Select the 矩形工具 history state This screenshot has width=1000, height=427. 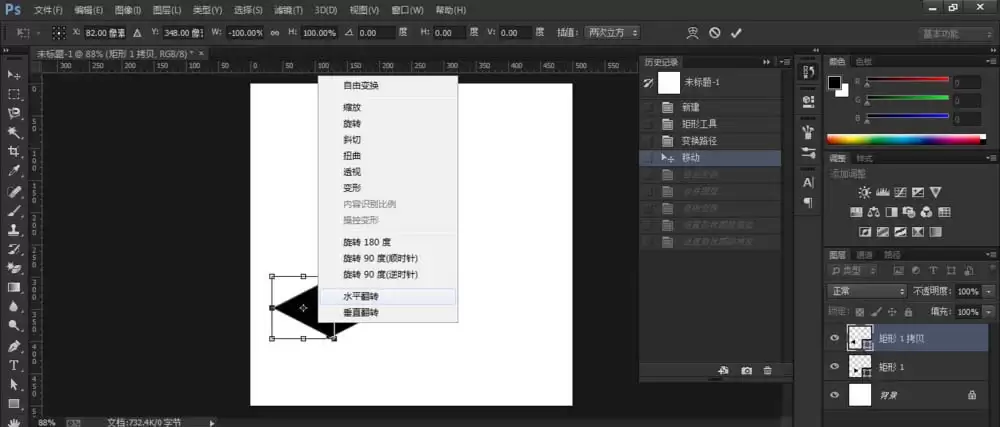click(x=710, y=124)
